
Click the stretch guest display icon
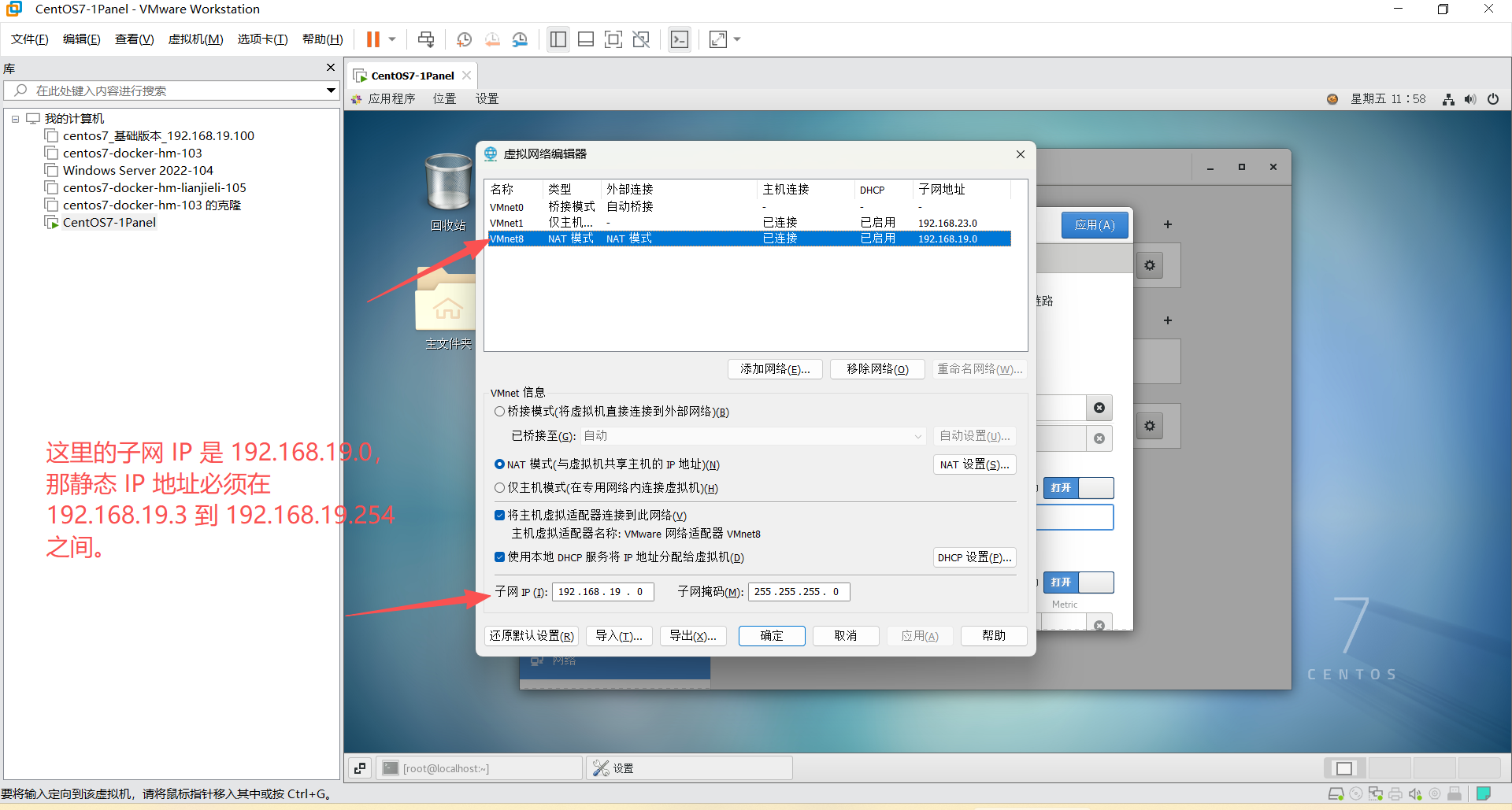coord(718,39)
